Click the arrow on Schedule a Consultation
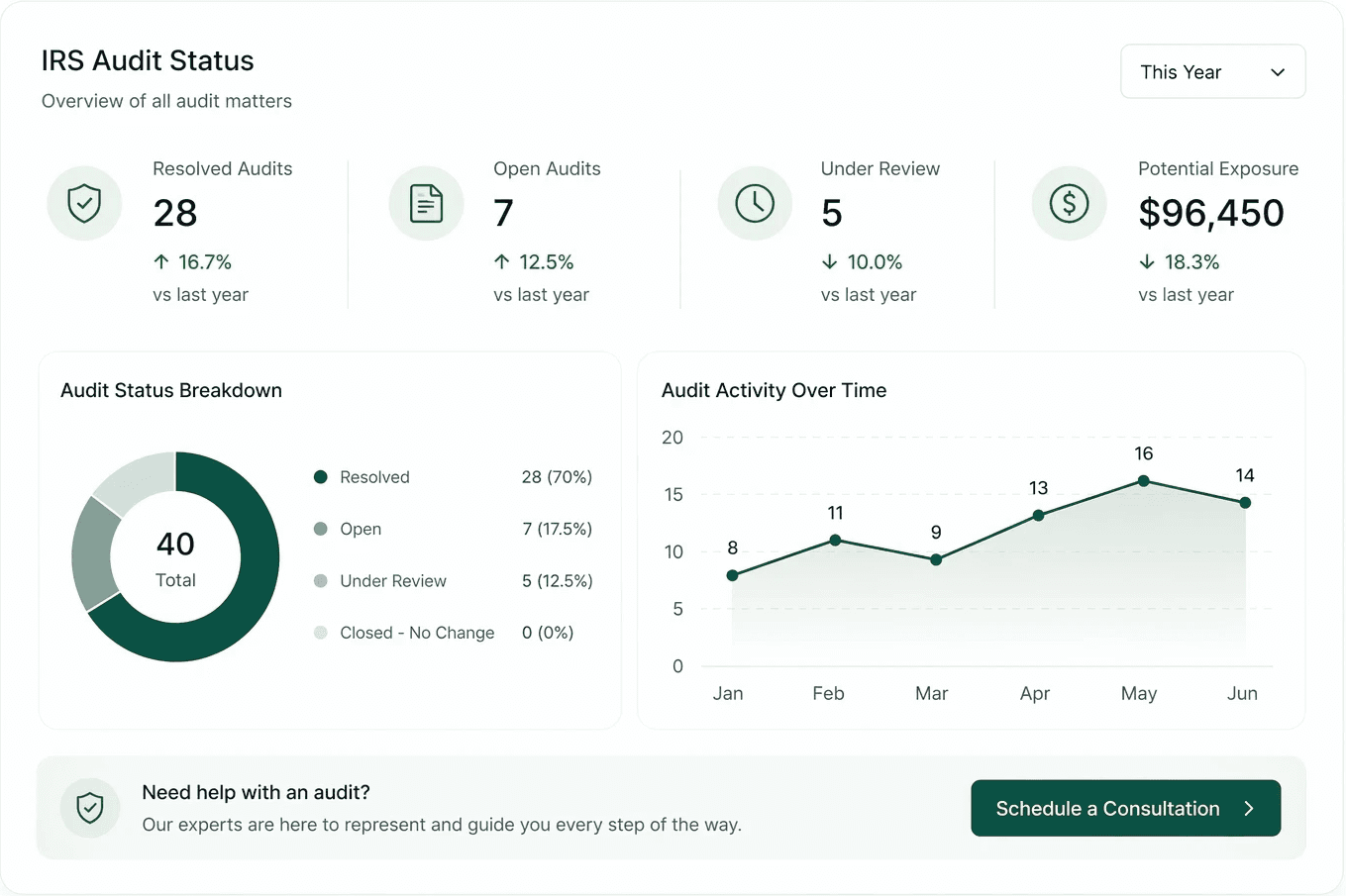This screenshot has height=896, width=1346. tap(1249, 809)
